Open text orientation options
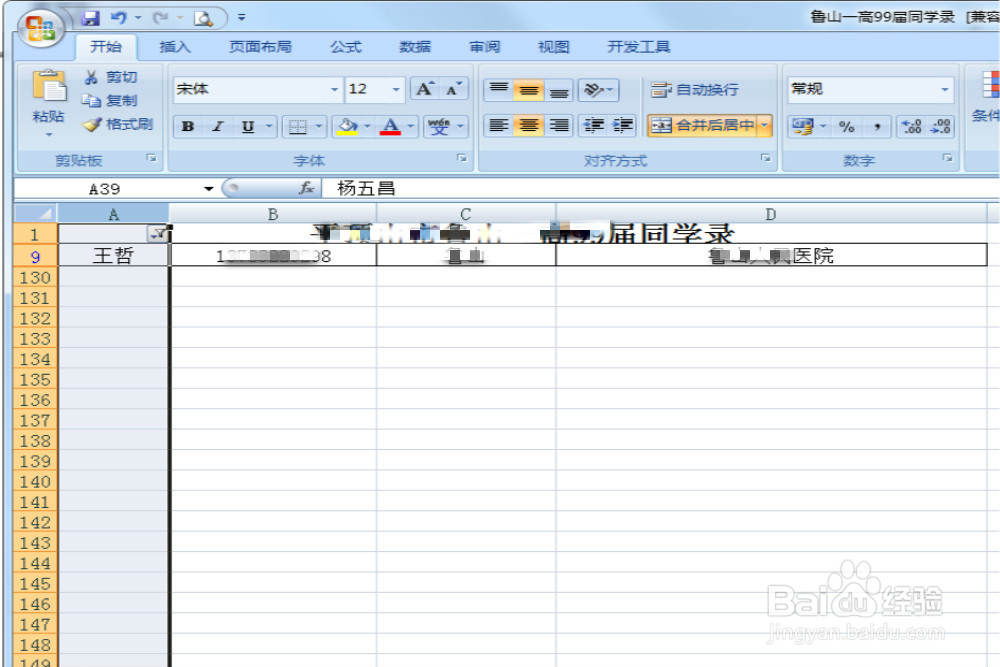Viewport: 1000px width, 667px height. tap(598, 89)
